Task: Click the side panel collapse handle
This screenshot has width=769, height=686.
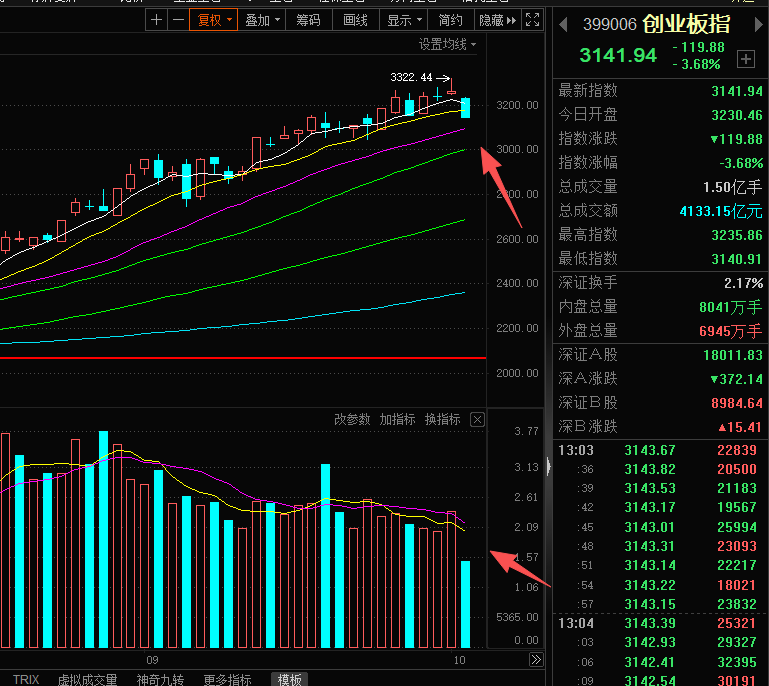Action: [x=548, y=466]
